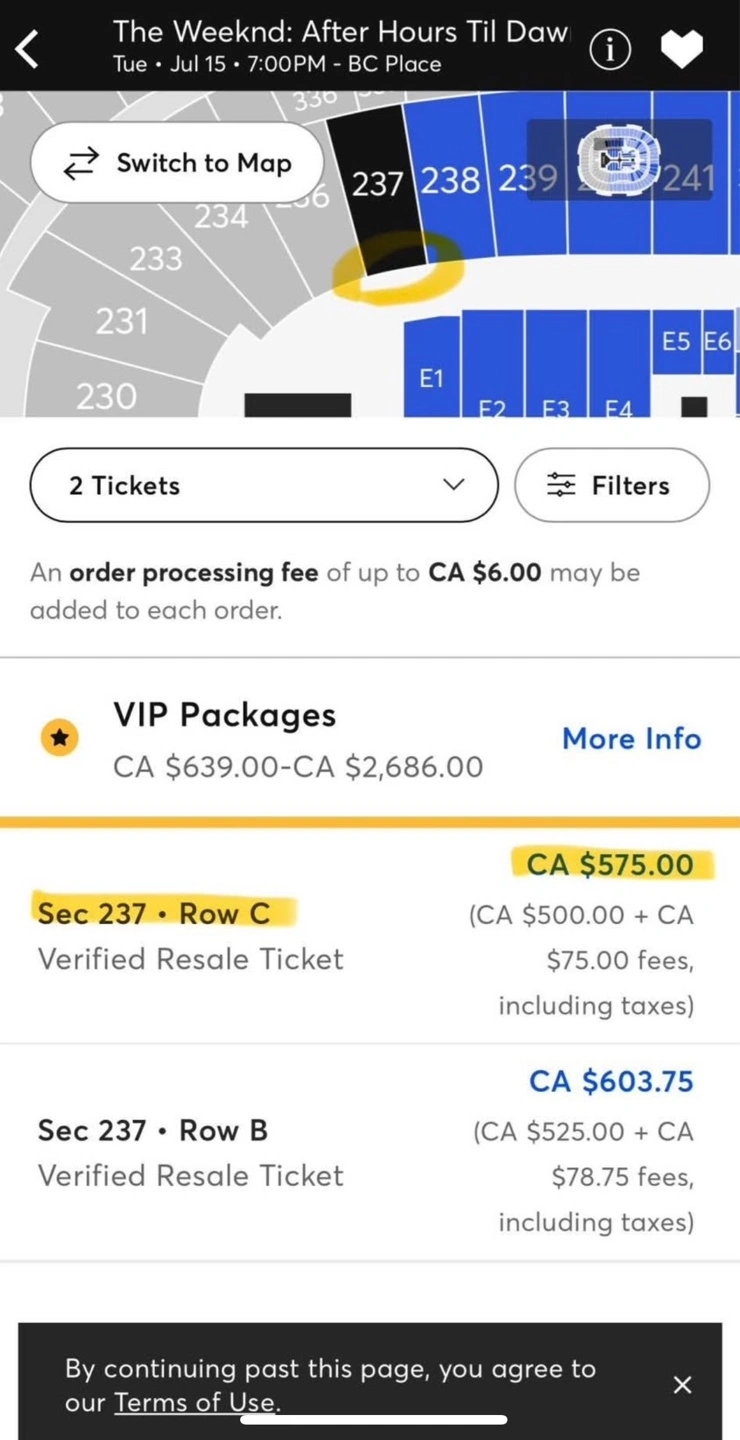Select section 238 on the seat map
This screenshot has width=740, height=1440.
[450, 181]
